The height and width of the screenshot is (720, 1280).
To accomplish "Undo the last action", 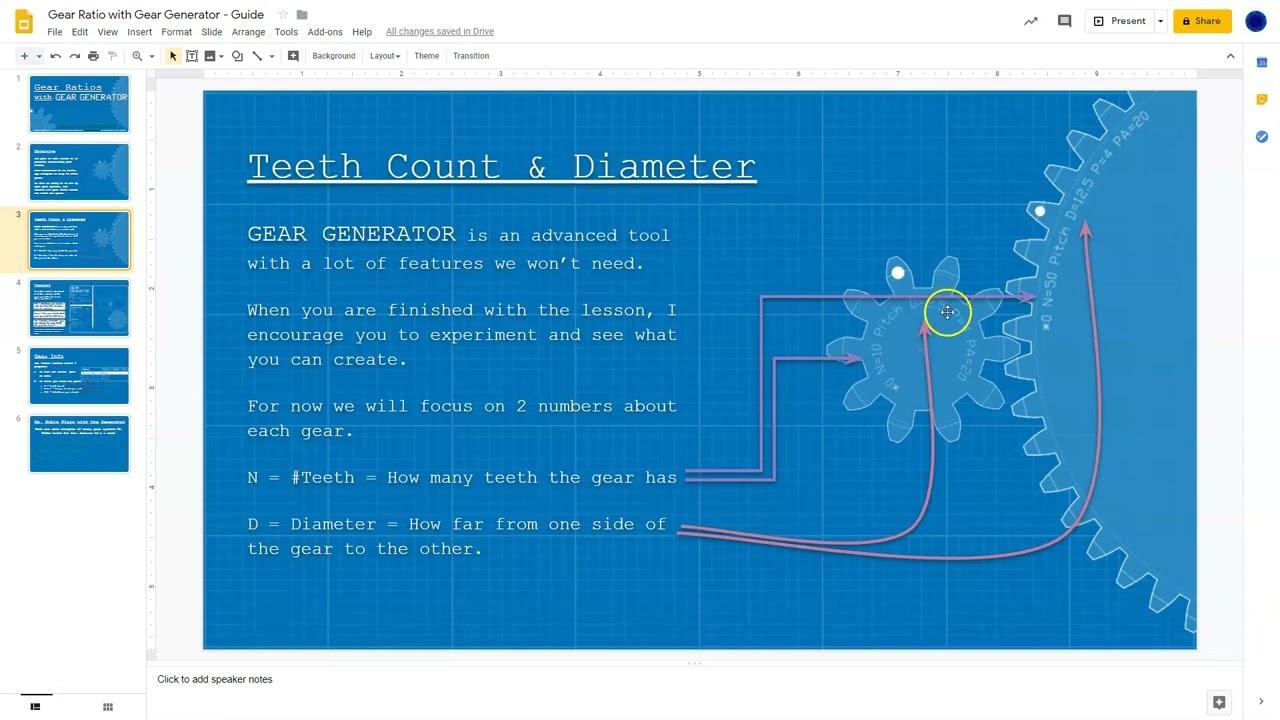I will [56, 56].
